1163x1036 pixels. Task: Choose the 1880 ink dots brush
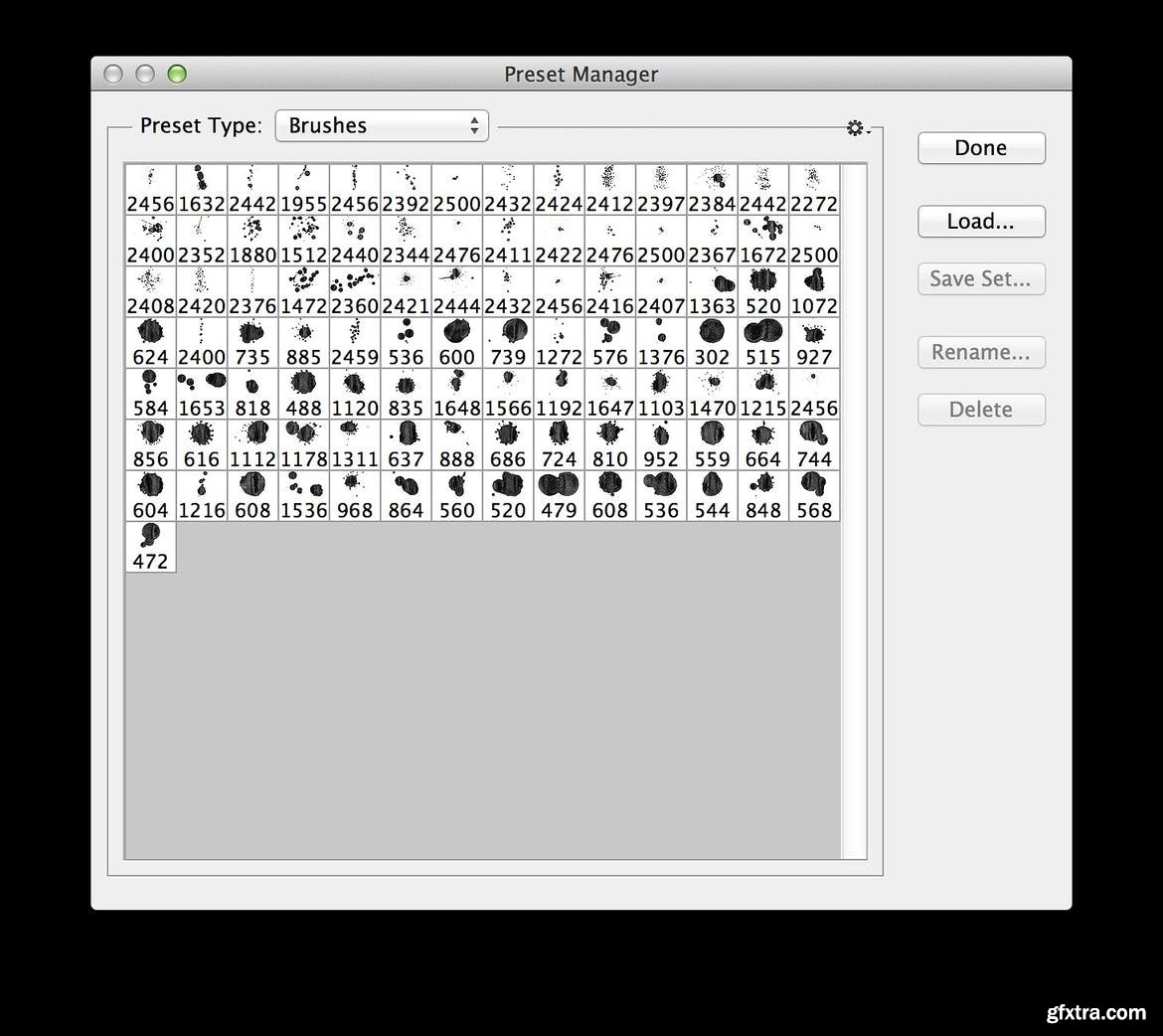click(252, 241)
